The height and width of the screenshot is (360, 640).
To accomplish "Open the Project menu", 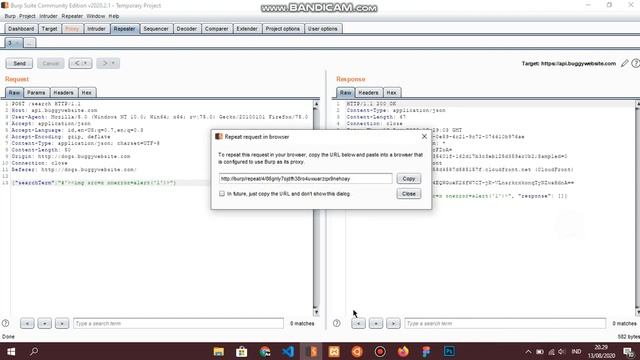I will (x=27, y=16).
